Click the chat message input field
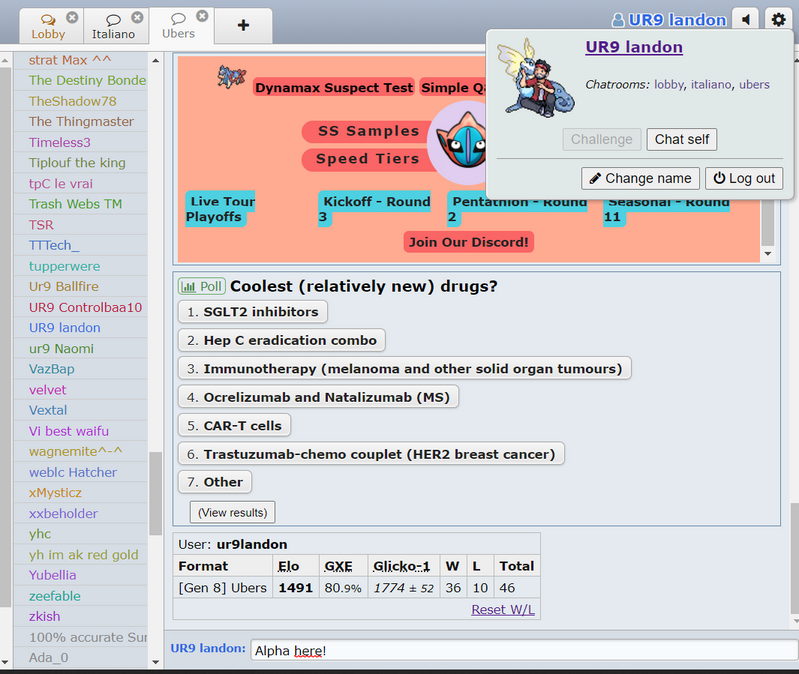 pyautogui.click(x=520, y=650)
